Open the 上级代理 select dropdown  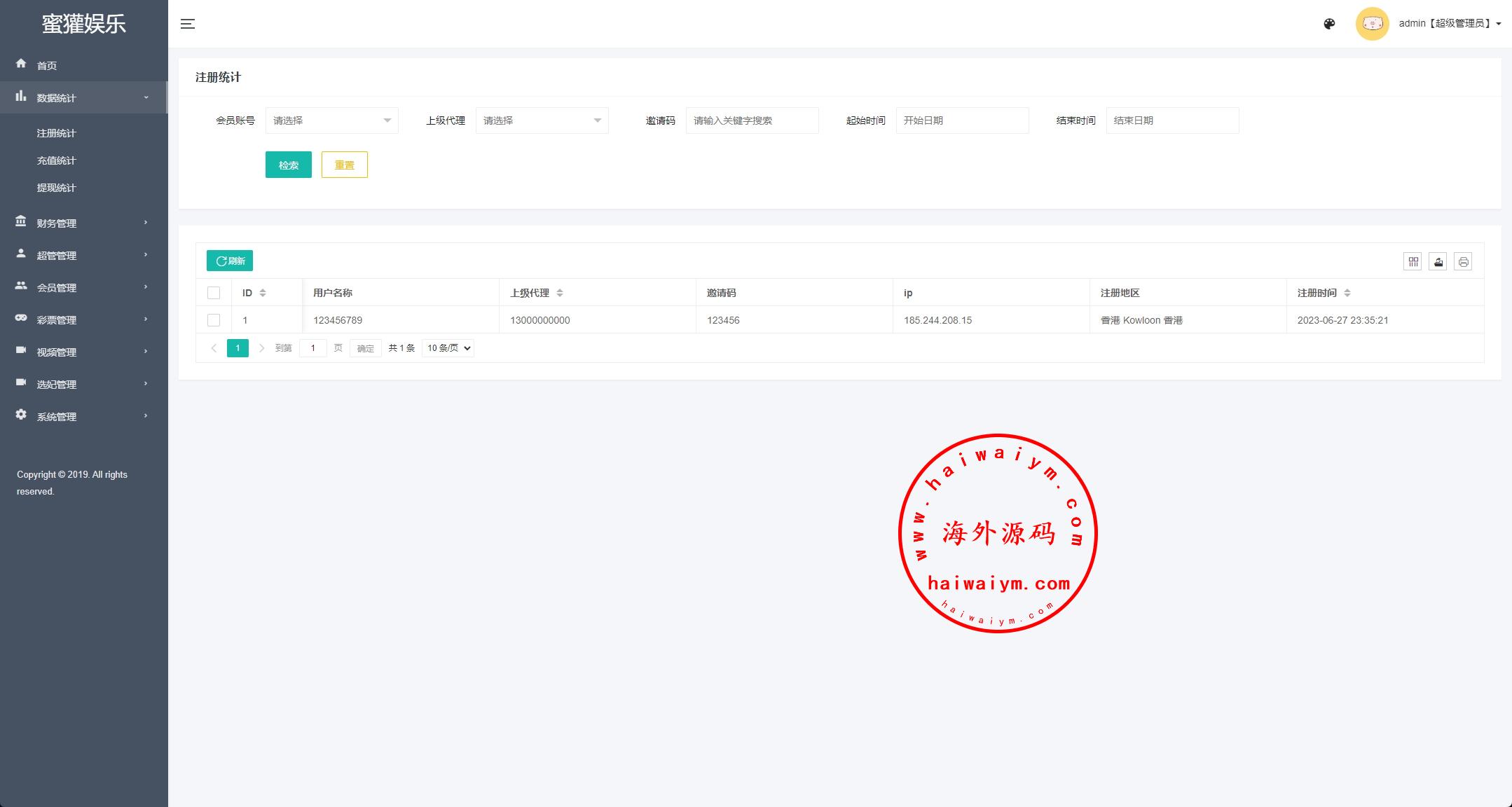coord(542,120)
